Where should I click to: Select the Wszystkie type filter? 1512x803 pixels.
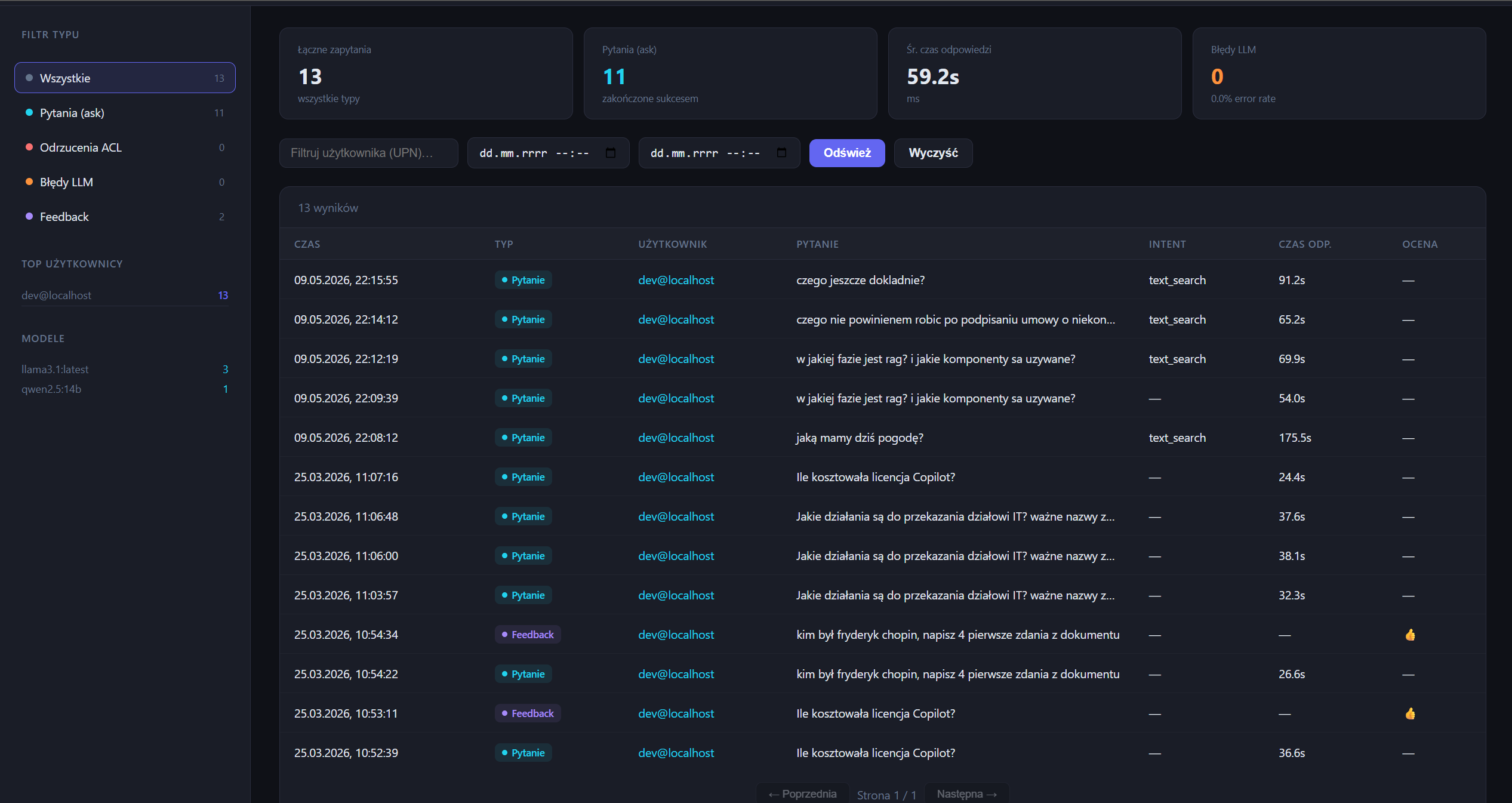coord(125,78)
